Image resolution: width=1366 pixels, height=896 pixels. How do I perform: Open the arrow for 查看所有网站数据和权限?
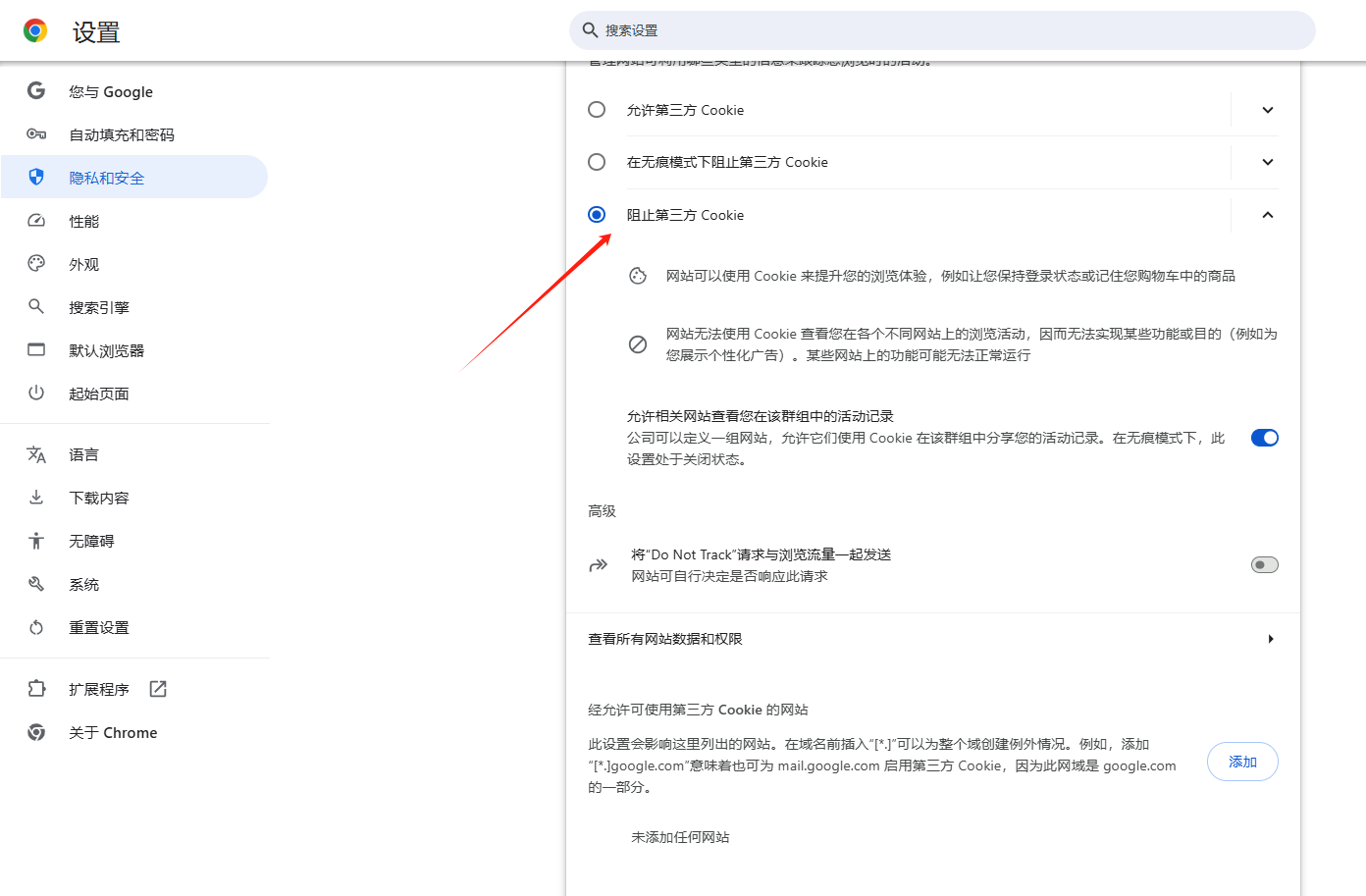pos(1271,639)
